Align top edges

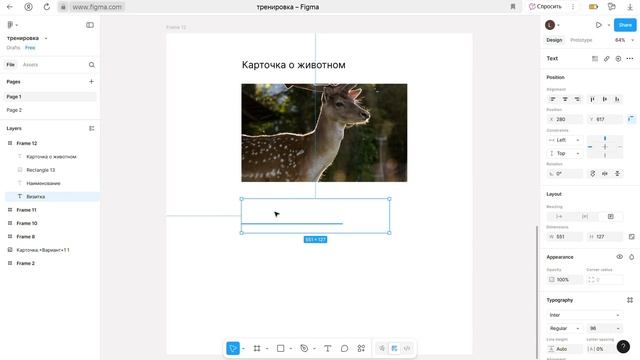point(593,99)
